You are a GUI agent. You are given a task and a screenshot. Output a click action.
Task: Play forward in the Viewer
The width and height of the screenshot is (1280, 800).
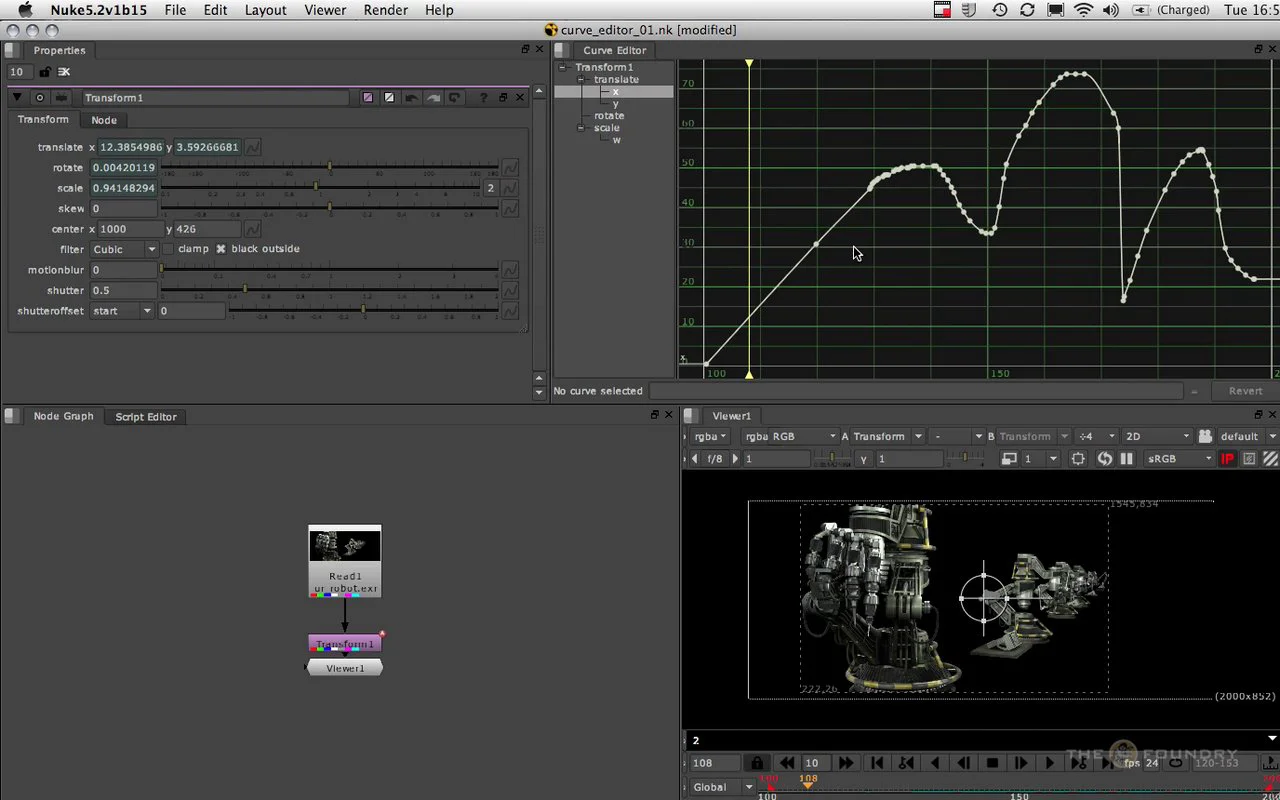coord(1050,763)
